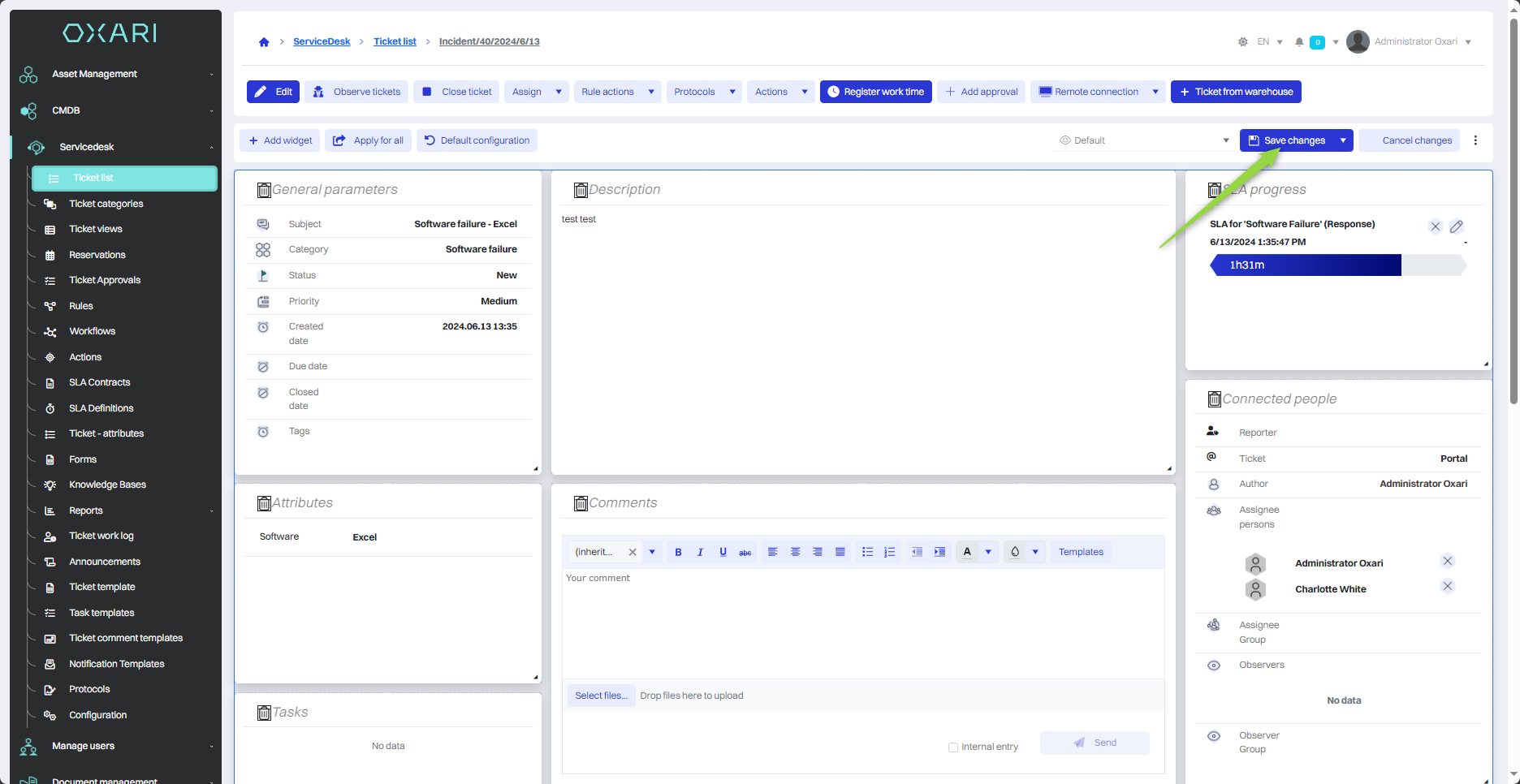Open Ticket categories in the sidebar

[106, 204]
